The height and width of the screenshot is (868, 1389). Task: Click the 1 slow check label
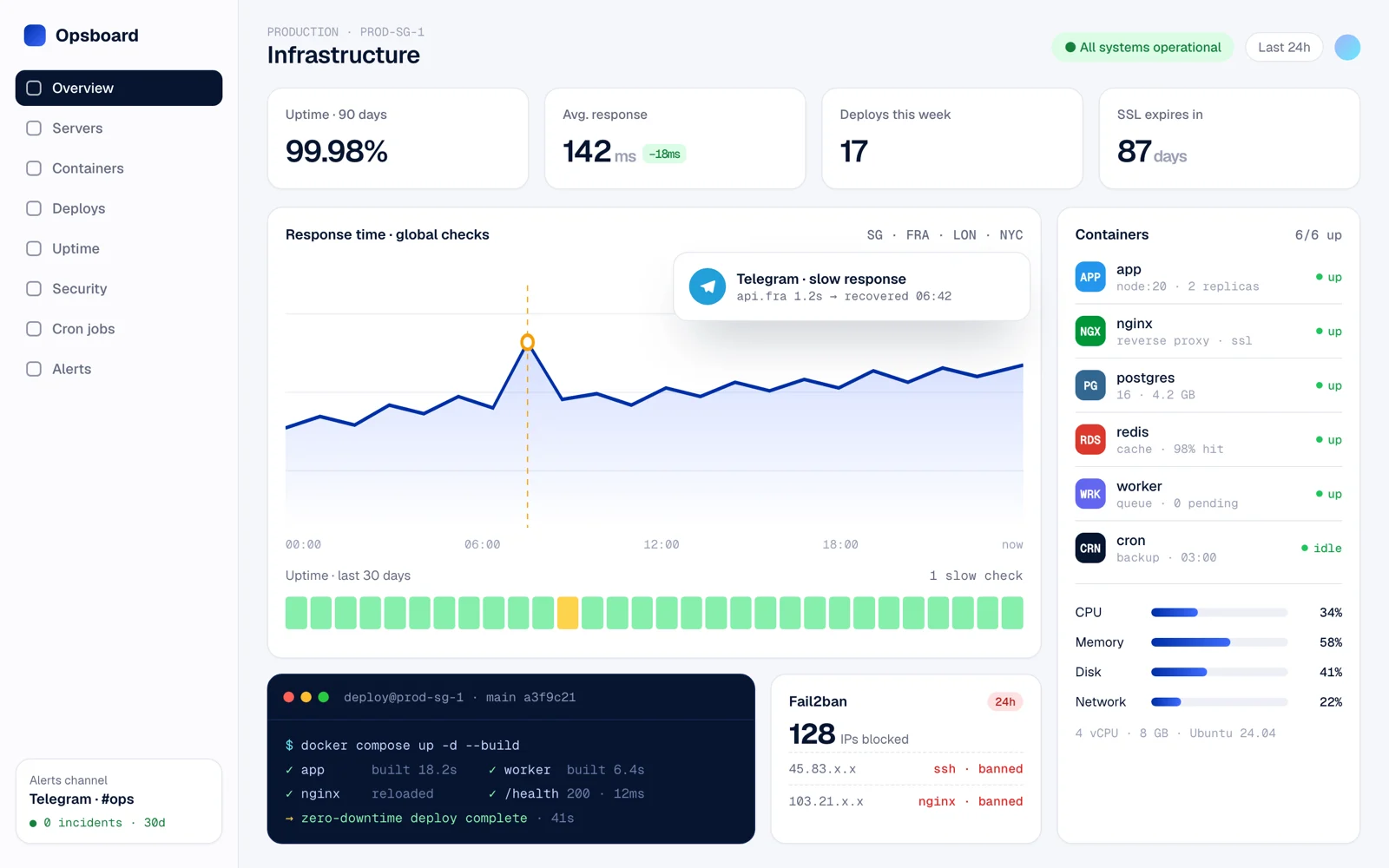[x=976, y=575]
